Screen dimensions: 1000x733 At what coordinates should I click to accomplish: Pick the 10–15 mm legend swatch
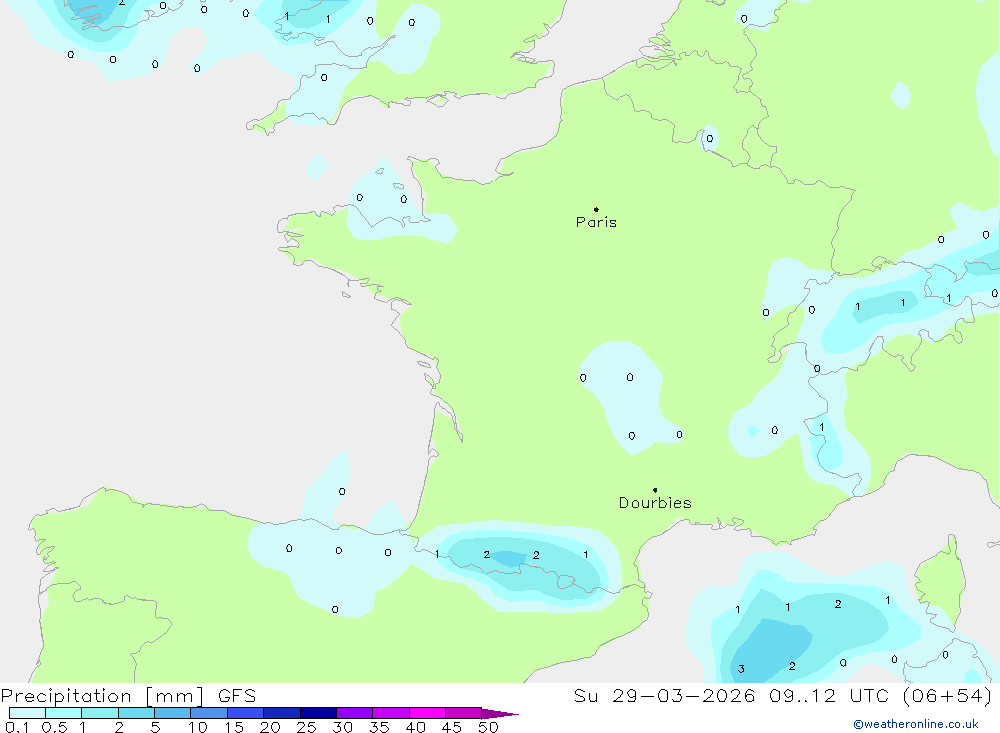[x=209, y=713]
